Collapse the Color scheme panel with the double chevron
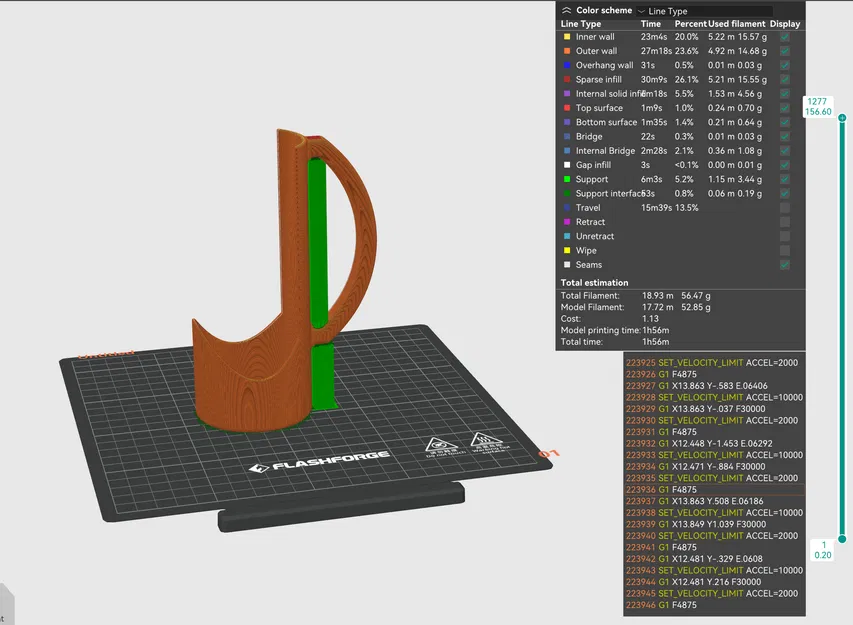853x625 pixels. tap(567, 10)
